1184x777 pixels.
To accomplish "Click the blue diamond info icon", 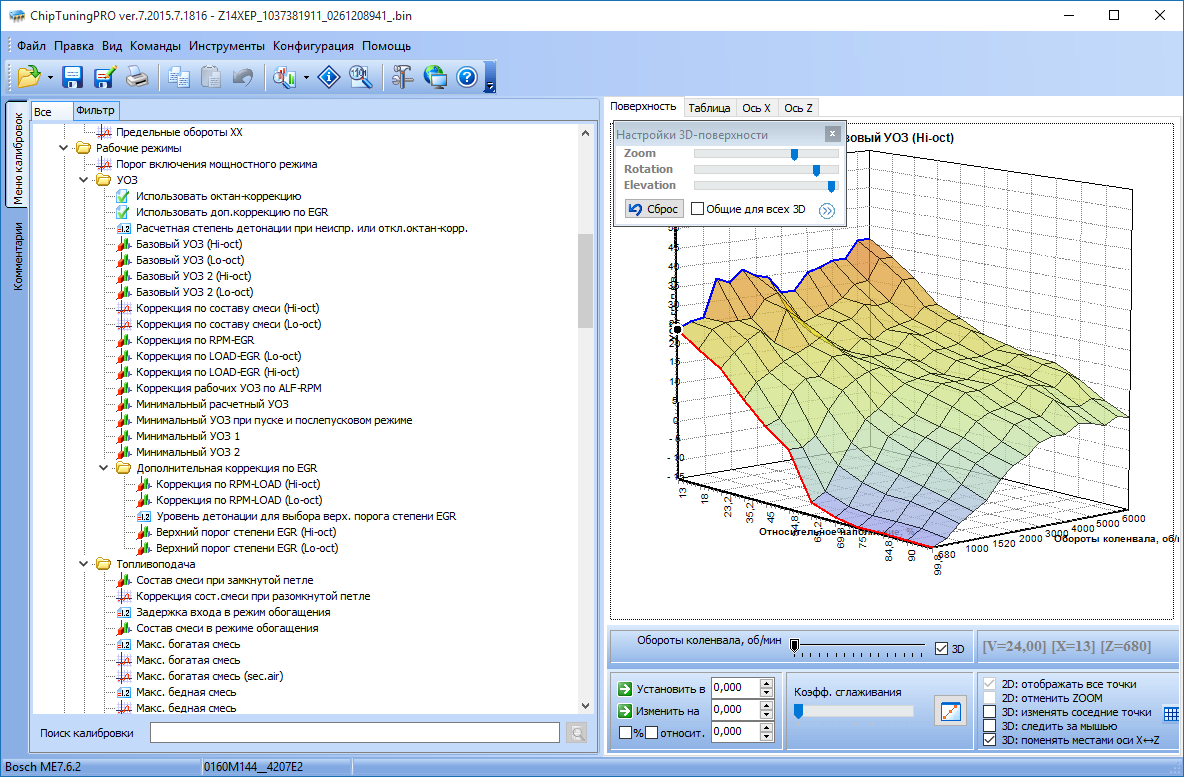I will point(329,78).
